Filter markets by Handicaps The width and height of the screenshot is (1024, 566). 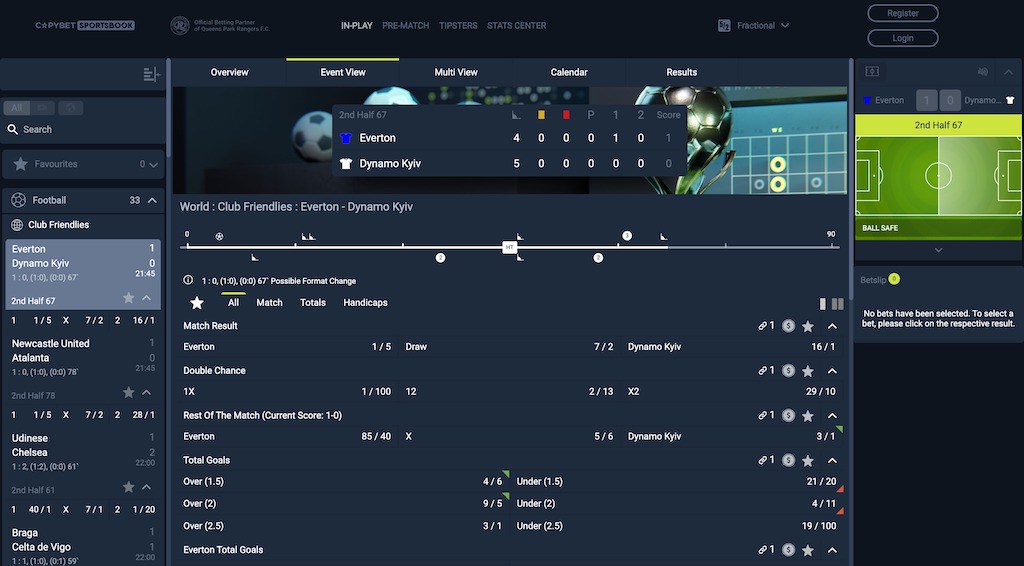pos(365,302)
